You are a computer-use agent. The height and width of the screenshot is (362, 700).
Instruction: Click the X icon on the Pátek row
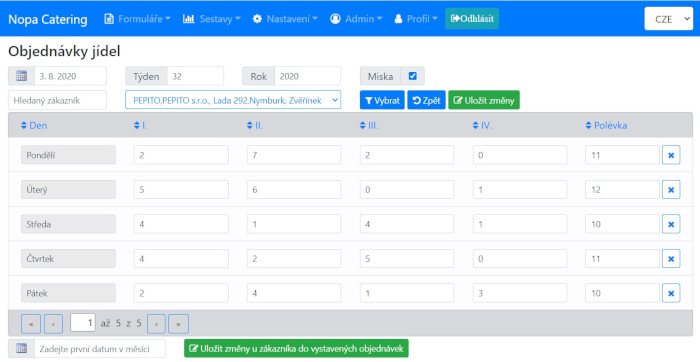[x=671, y=293]
